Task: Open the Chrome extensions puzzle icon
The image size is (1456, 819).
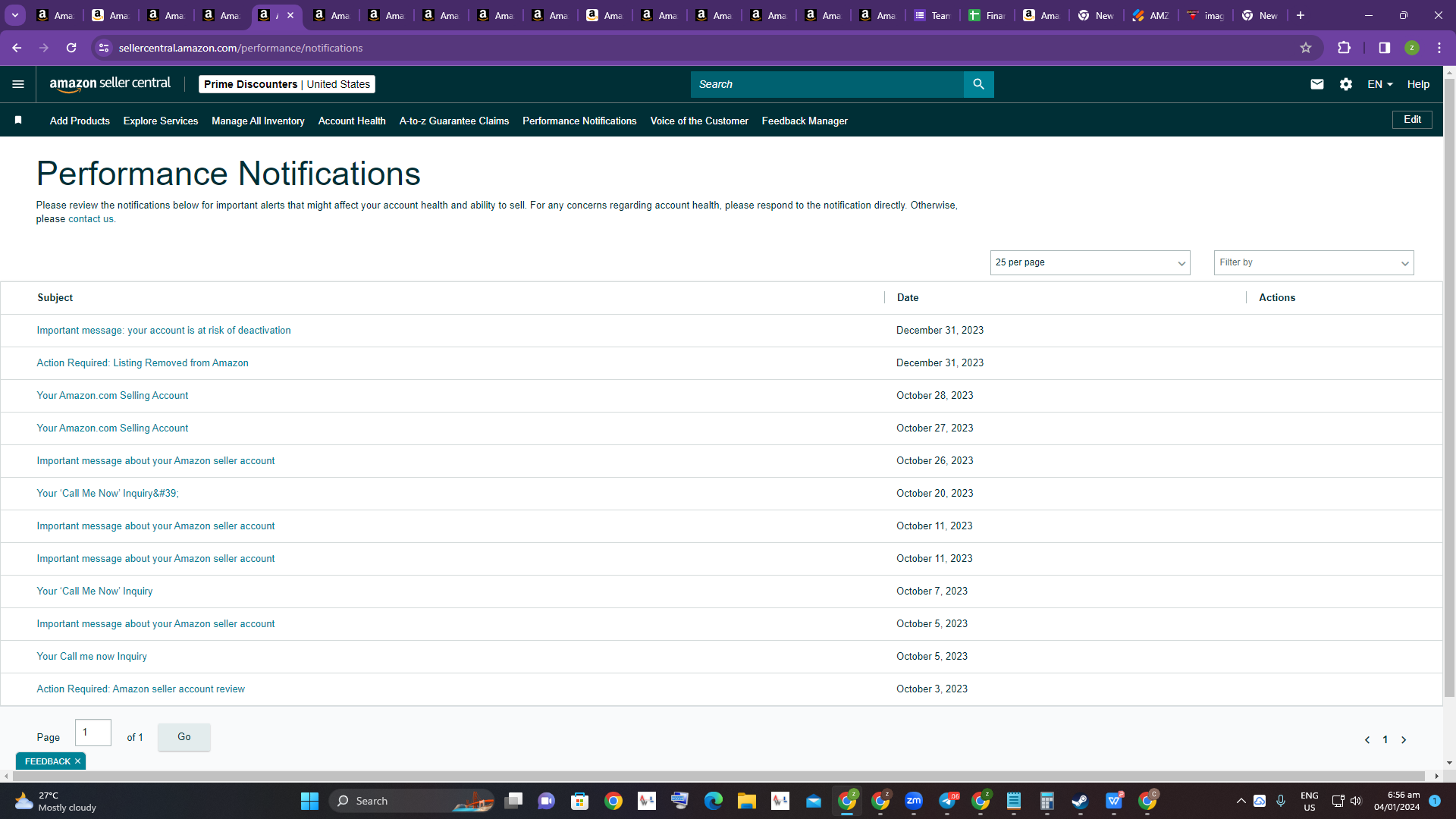Action: pos(1344,48)
